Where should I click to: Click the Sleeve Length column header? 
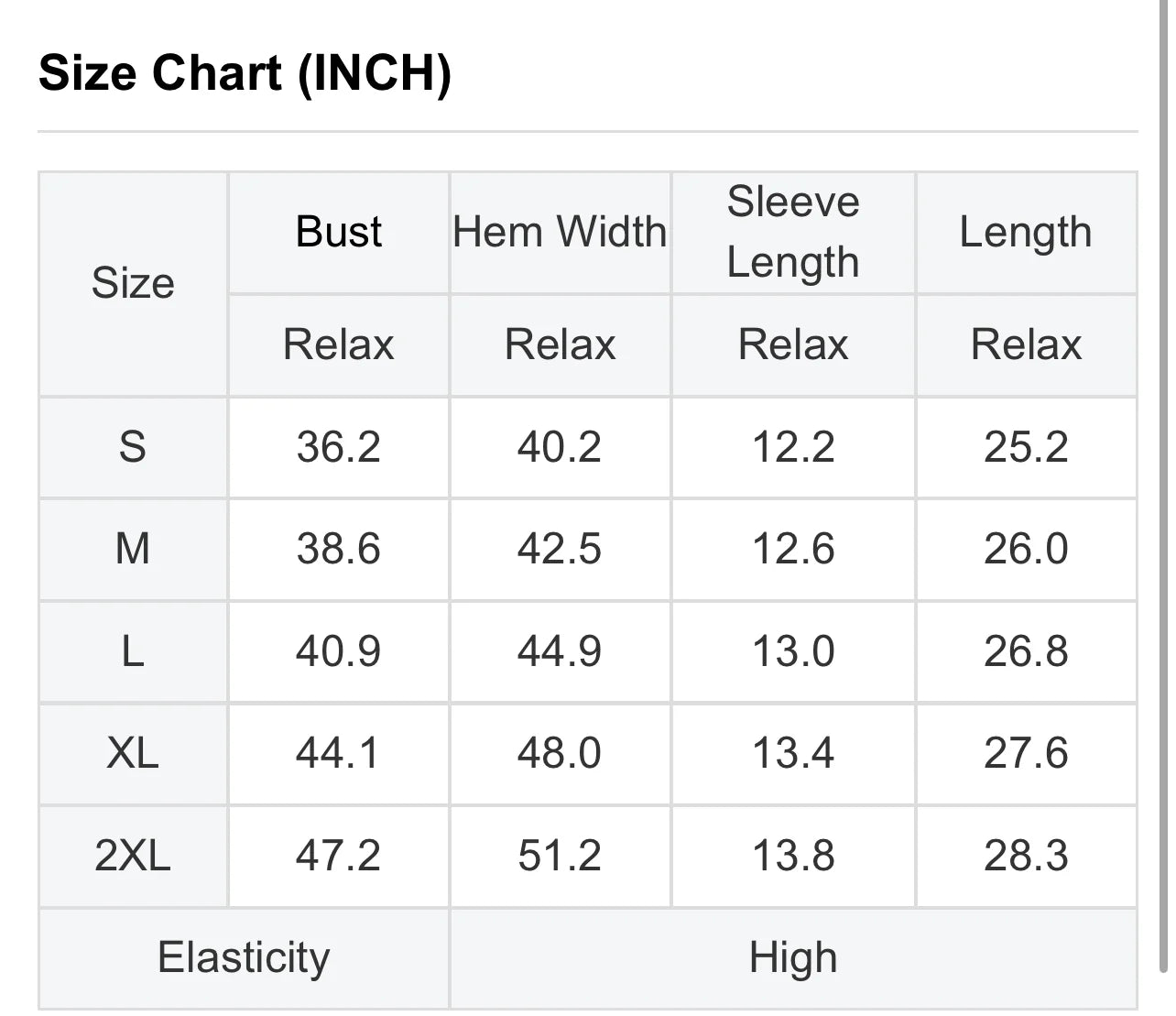793,232
